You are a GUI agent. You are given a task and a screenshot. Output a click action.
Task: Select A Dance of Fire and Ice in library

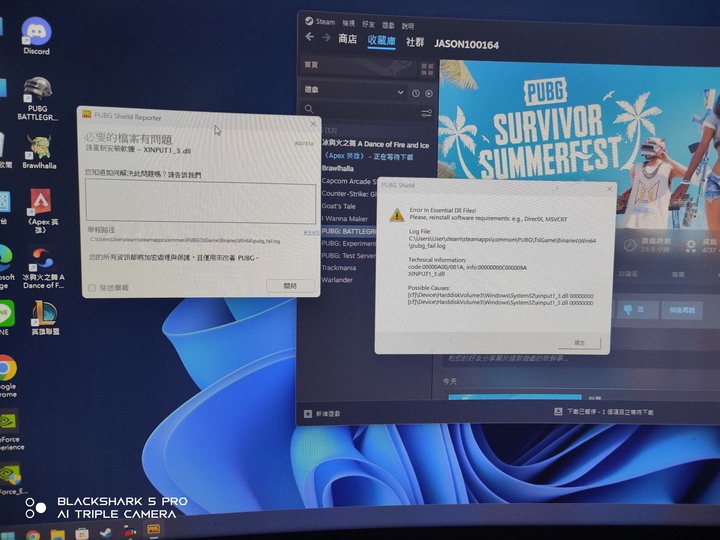(375, 144)
